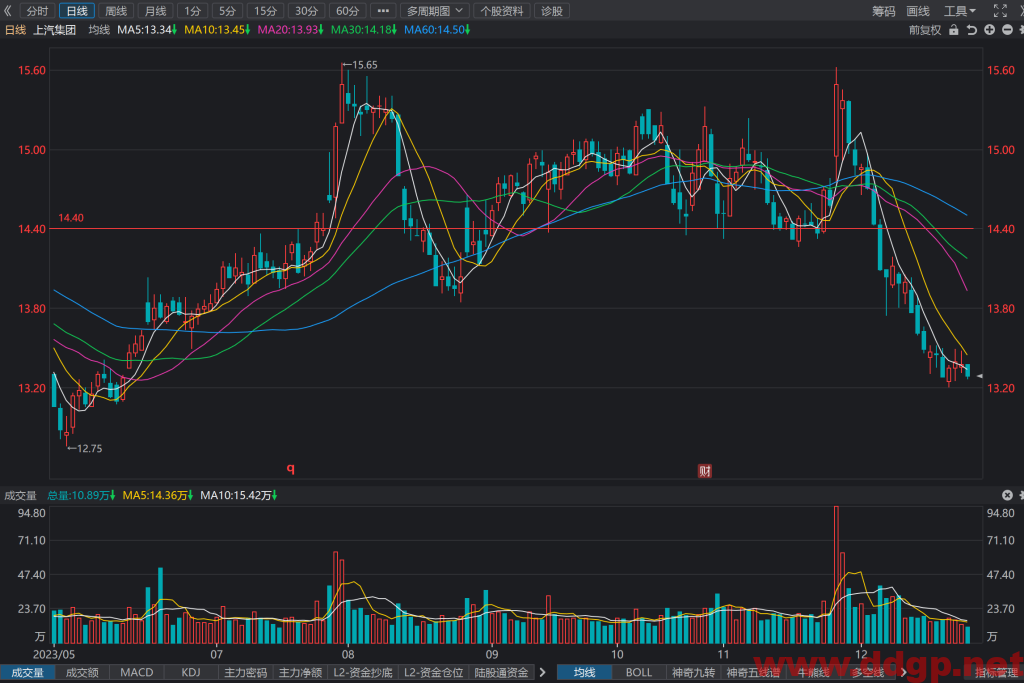Switch to 周线 weekly chart

[x=116, y=10]
